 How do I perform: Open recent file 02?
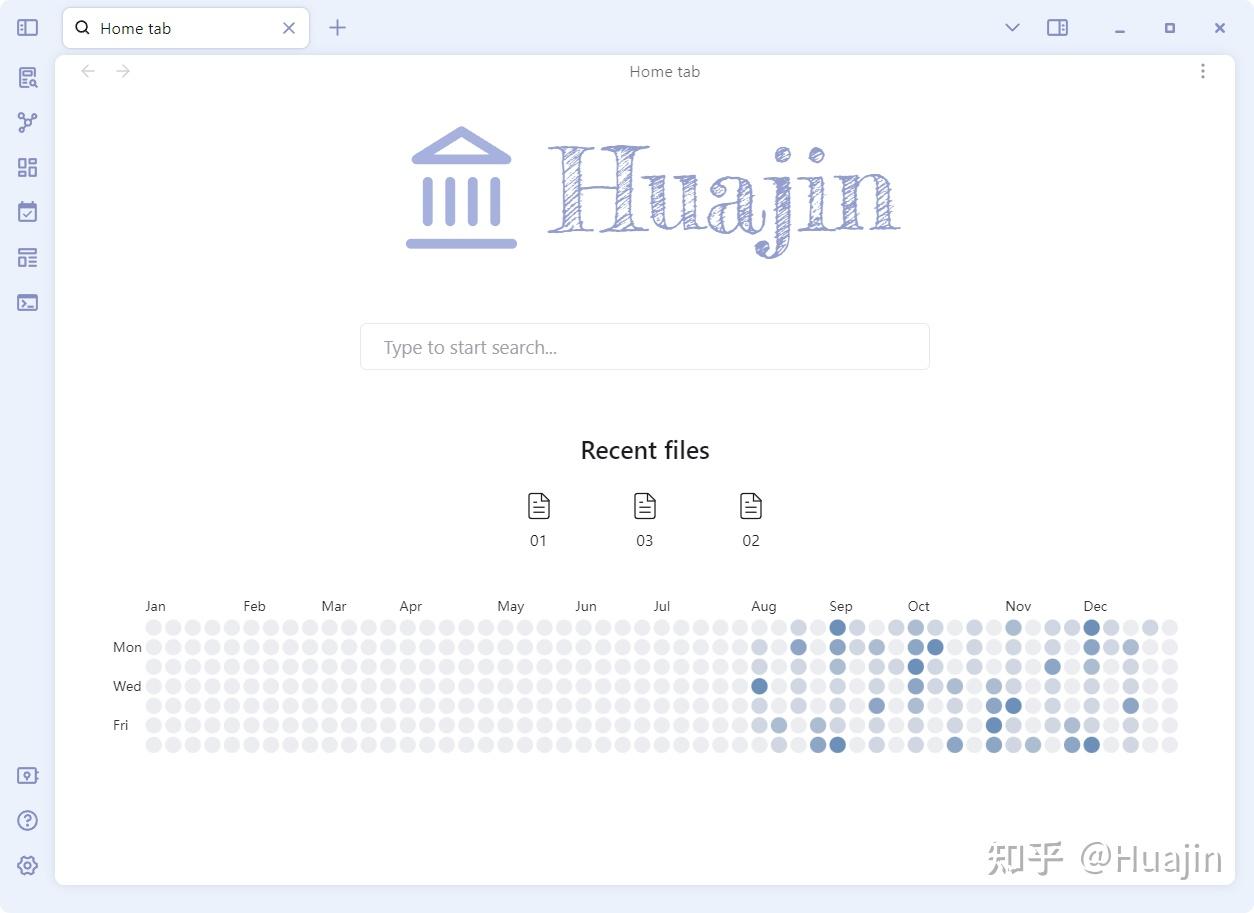pos(751,519)
